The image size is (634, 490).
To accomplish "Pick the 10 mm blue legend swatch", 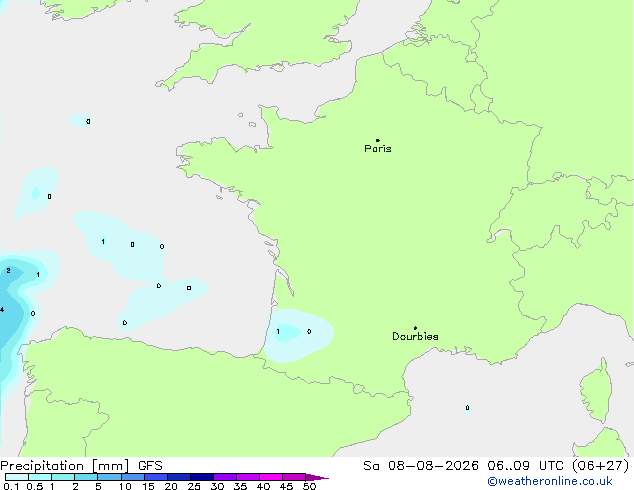I will click(132, 477).
